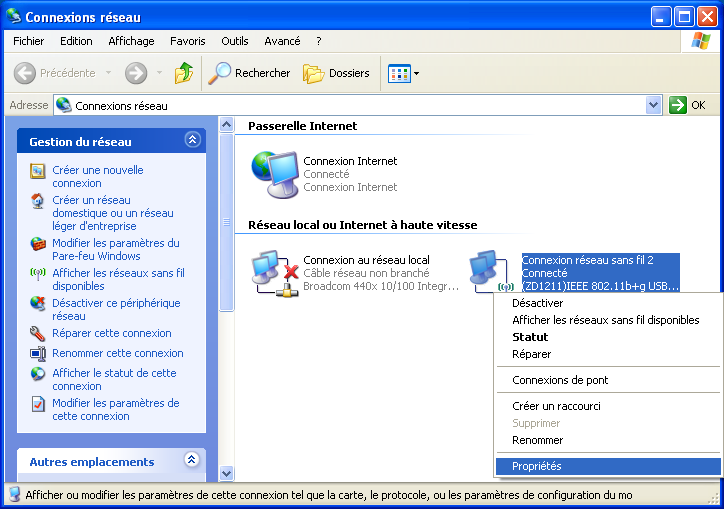Click Réparer cette connexion link
Viewport: 724px width, 509px height.
coord(112,333)
